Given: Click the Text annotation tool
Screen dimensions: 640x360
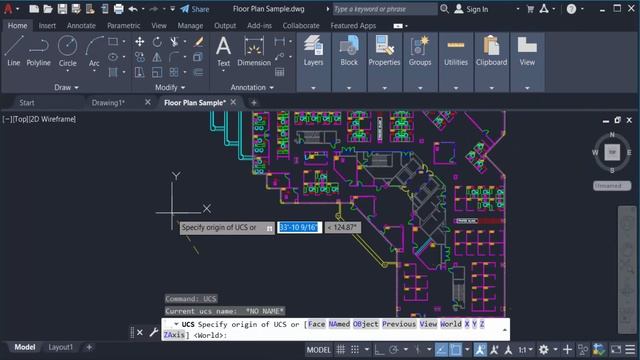Looking at the screenshot, I should (x=223, y=51).
